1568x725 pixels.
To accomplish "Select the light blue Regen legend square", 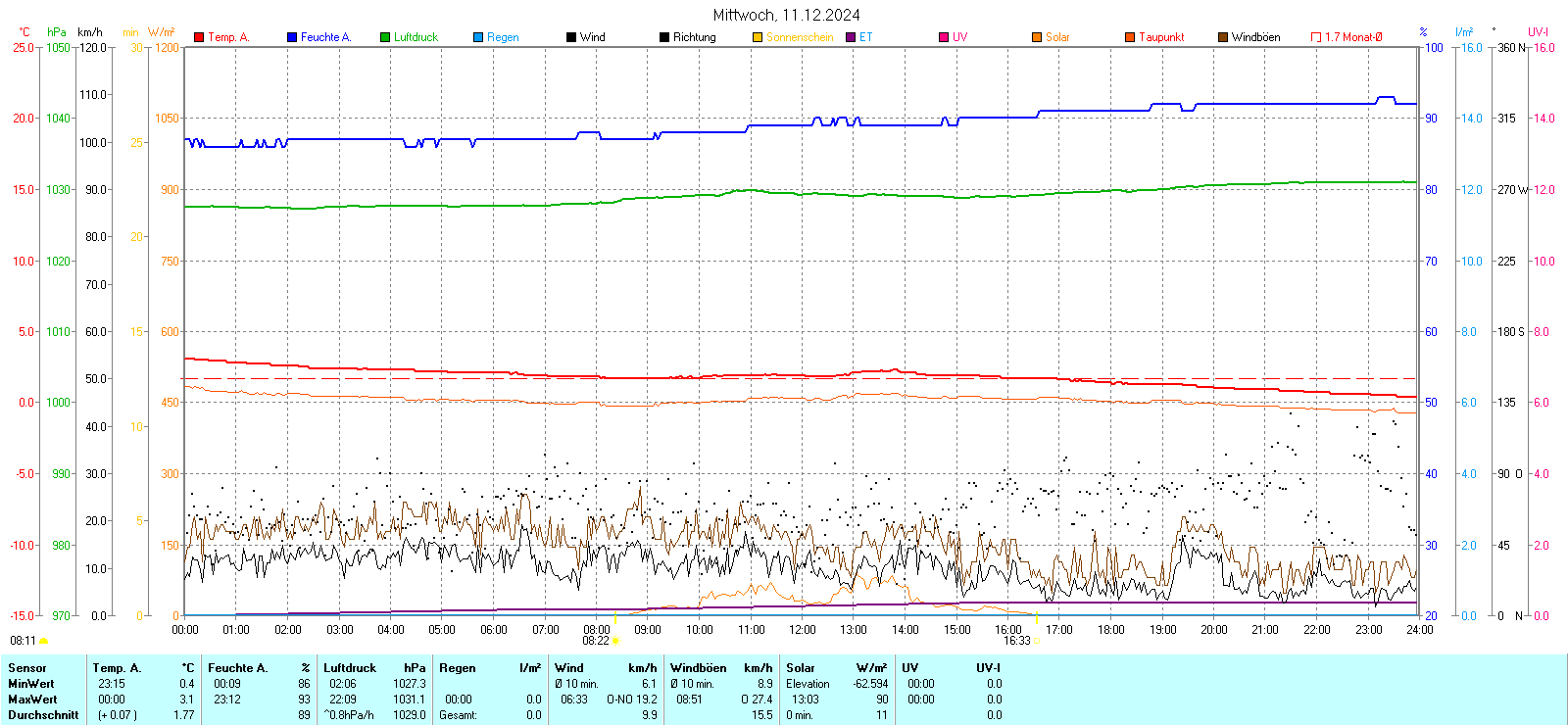I will (478, 37).
